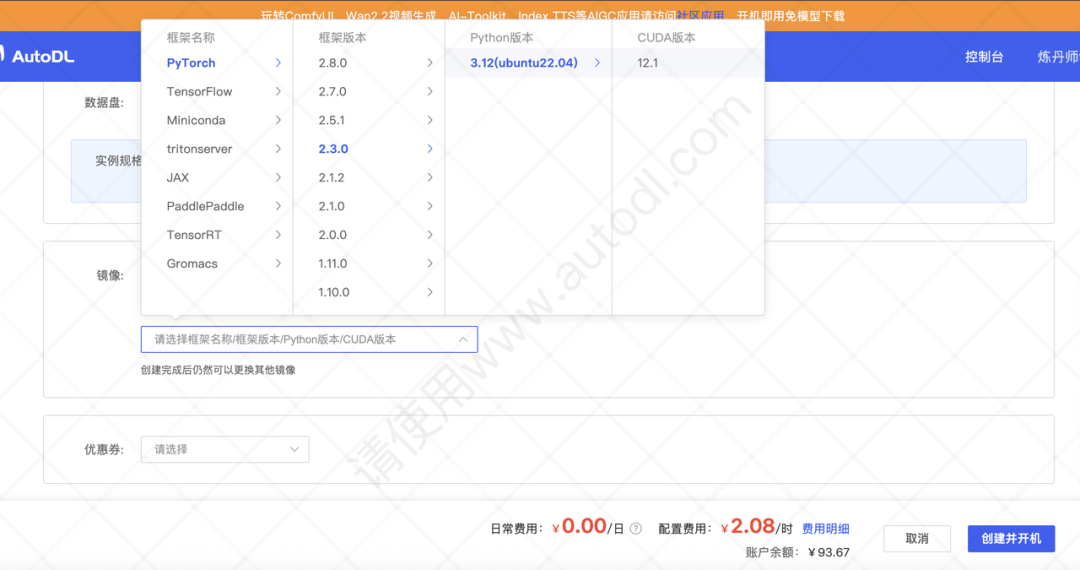Click chevron beside version 2.8.0
1080x570 pixels.
coord(430,63)
